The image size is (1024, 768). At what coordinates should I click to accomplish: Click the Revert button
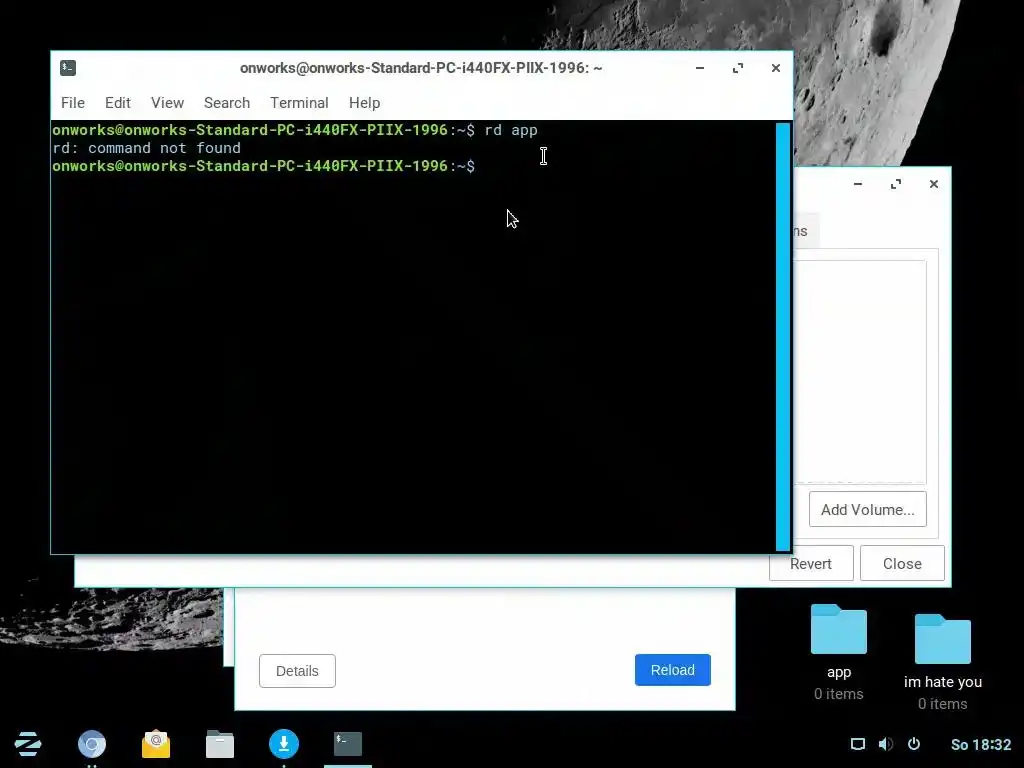click(811, 564)
